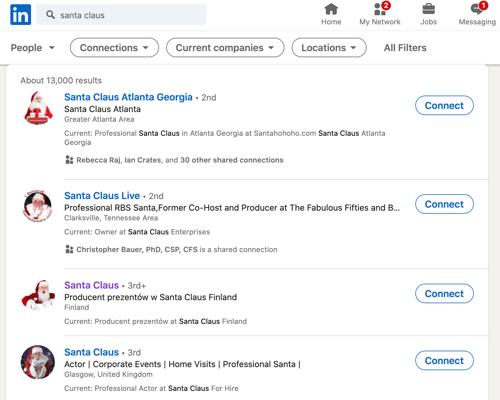
Task: Connect with Santa Claus Live
Action: [444, 204]
